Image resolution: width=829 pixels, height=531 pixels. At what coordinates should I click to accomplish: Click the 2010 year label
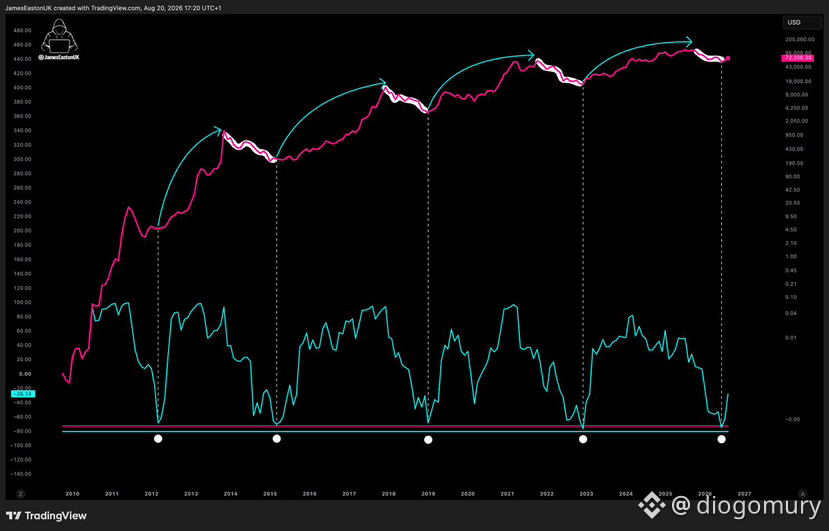point(72,494)
